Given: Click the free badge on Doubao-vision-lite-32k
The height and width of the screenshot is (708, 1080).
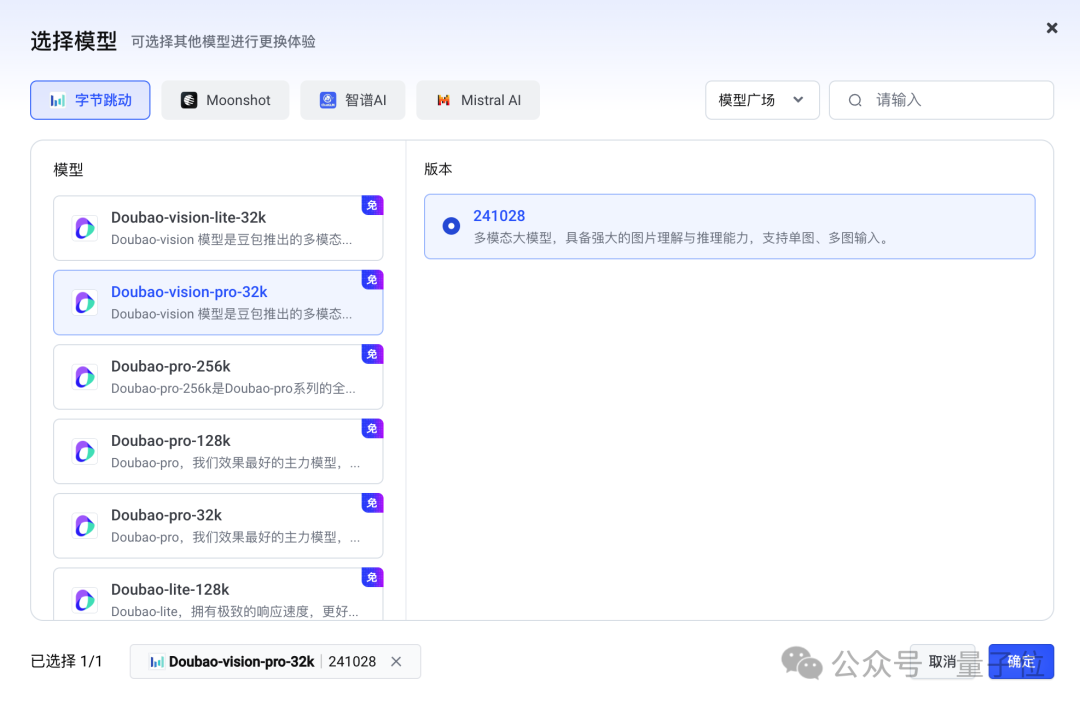Looking at the screenshot, I should point(372,205).
